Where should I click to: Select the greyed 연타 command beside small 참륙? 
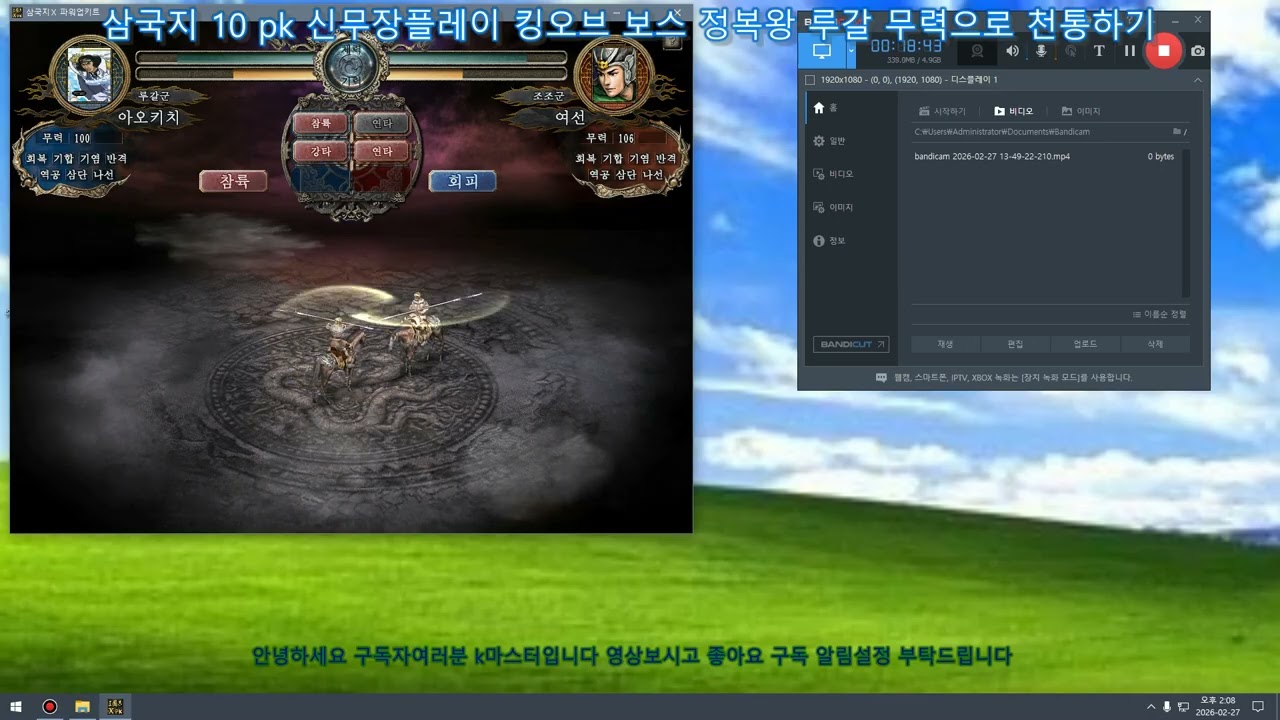point(382,123)
